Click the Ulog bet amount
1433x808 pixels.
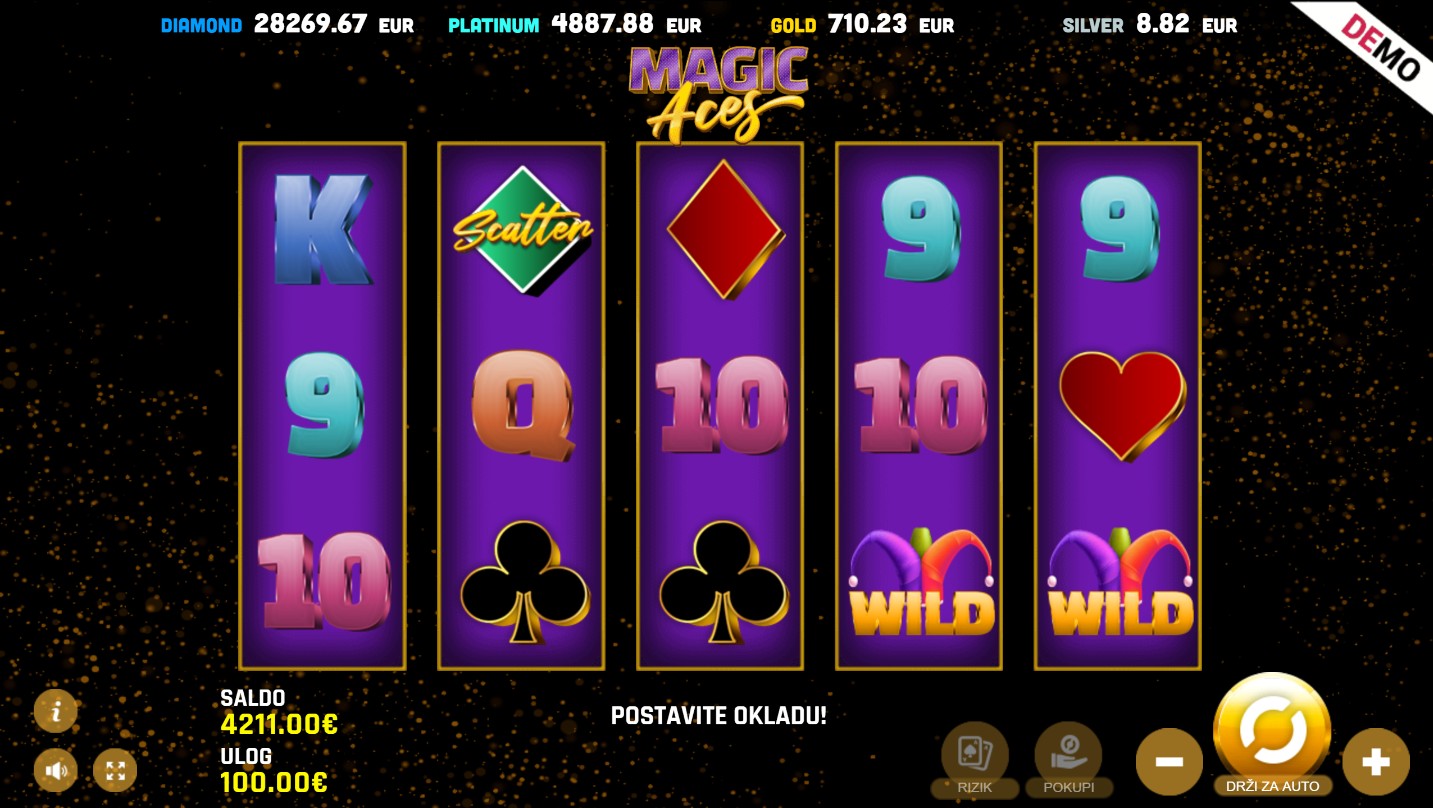tap(274, 782)
